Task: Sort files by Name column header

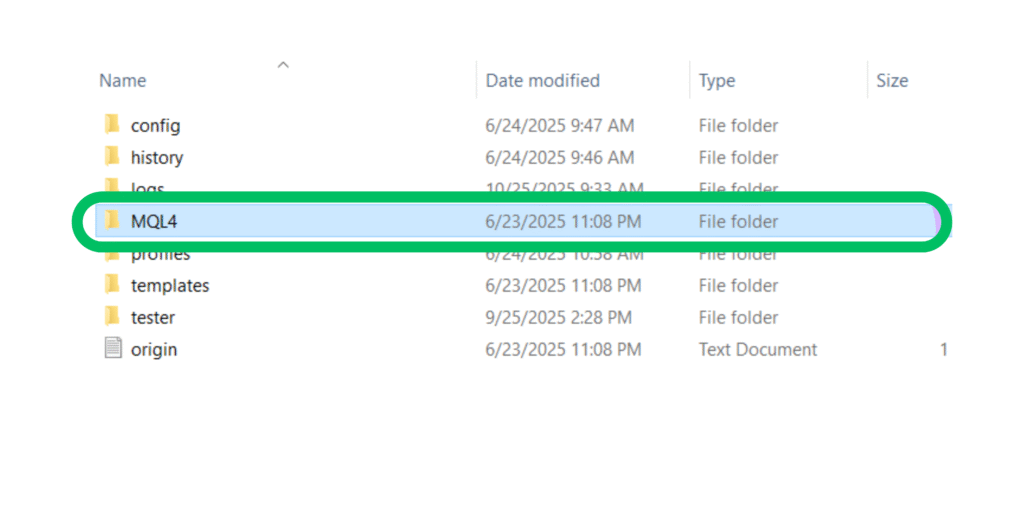Action: (123, 81)
